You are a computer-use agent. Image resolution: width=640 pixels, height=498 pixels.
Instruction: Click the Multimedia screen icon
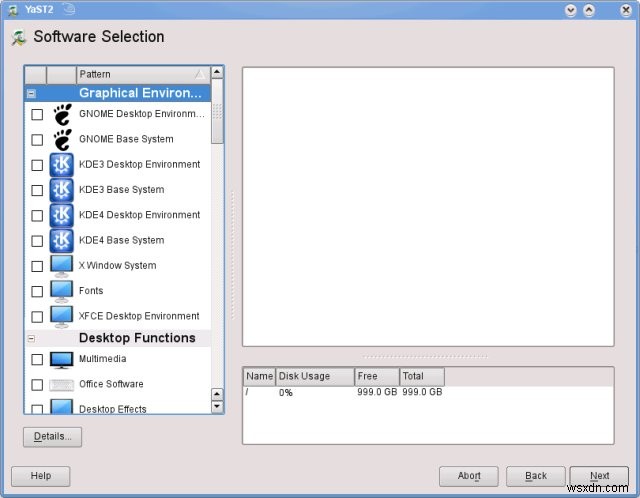pyautogui.click(x=62, y=360)
